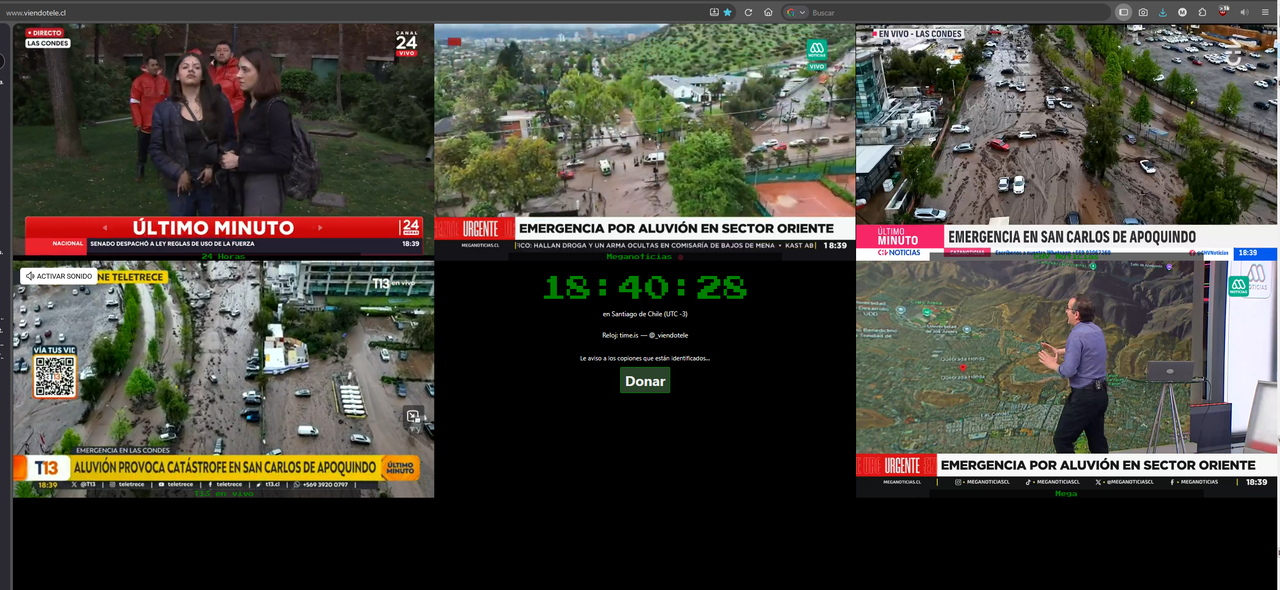The width and height of the screenshot is (1280, 590).
Task: Click the bookmark star icon
Action: click(x=727, y=12)
